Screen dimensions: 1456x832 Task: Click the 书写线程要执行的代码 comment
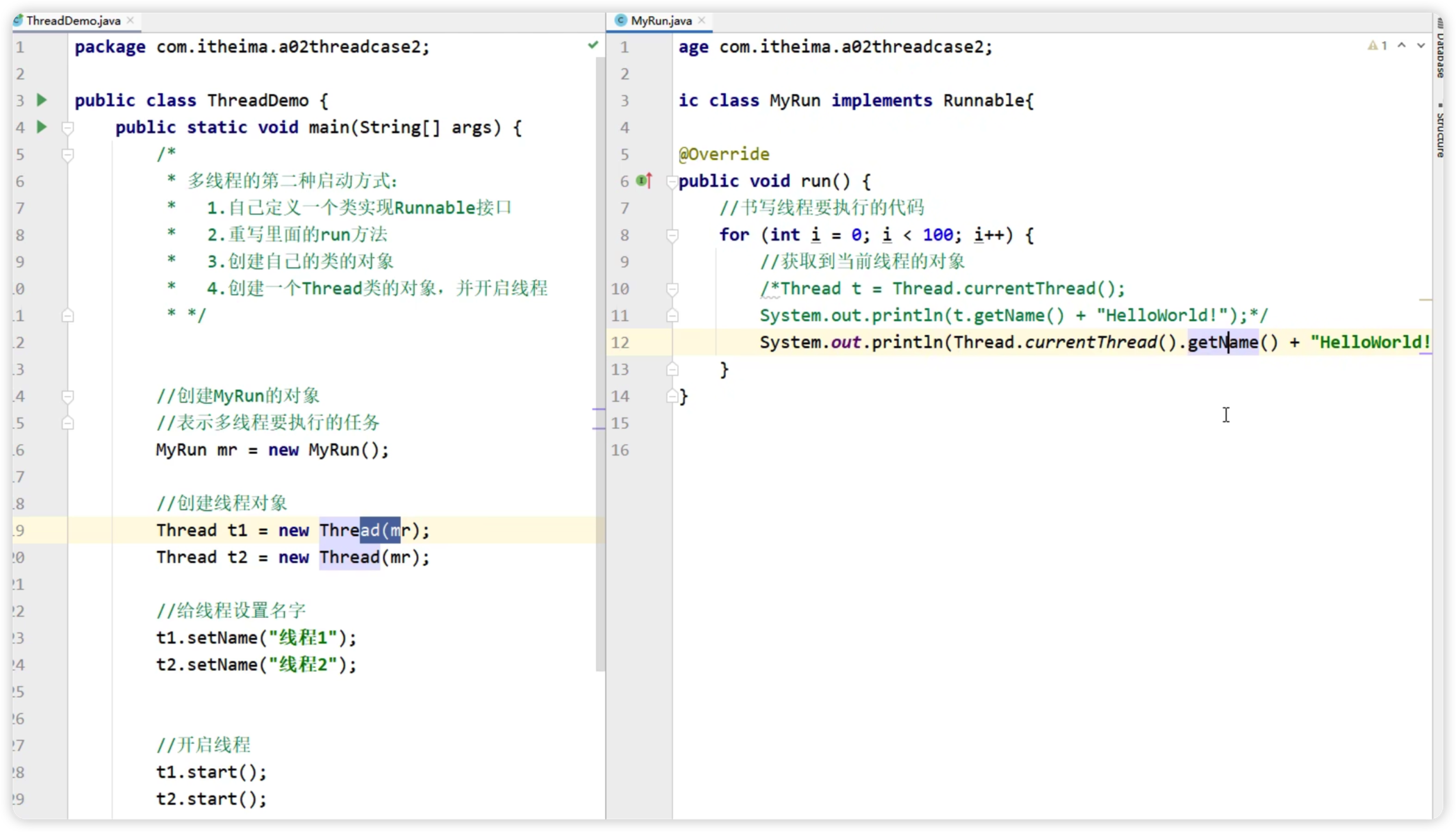tap(822, 207)
